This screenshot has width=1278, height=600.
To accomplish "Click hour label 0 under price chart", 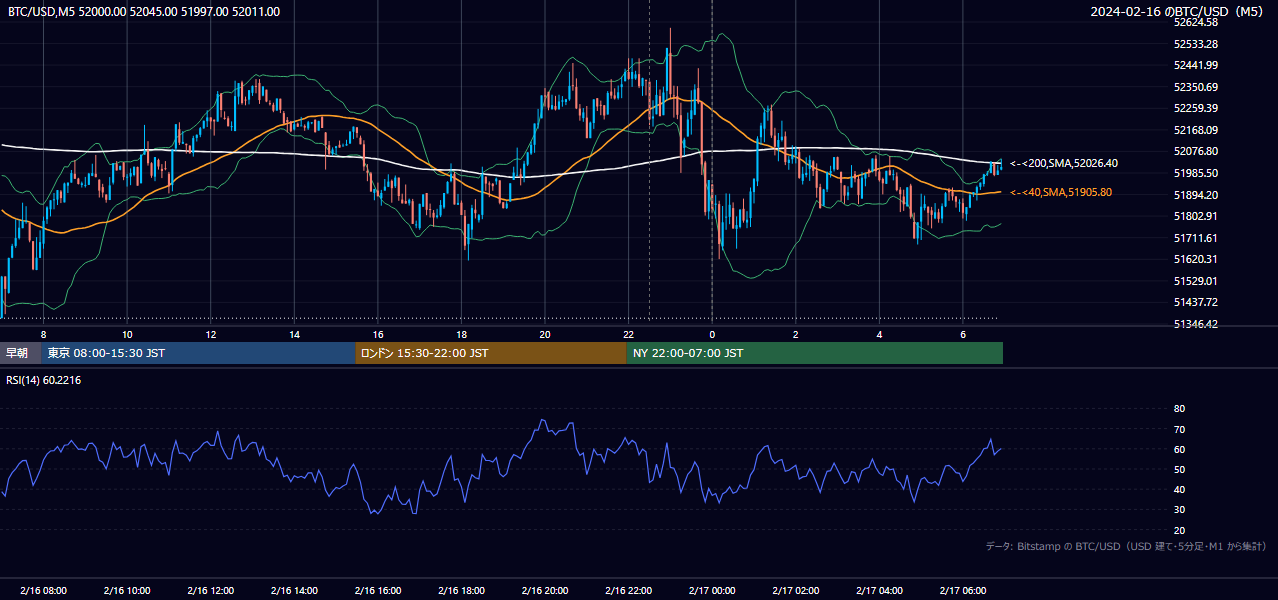I will point(711,334).
